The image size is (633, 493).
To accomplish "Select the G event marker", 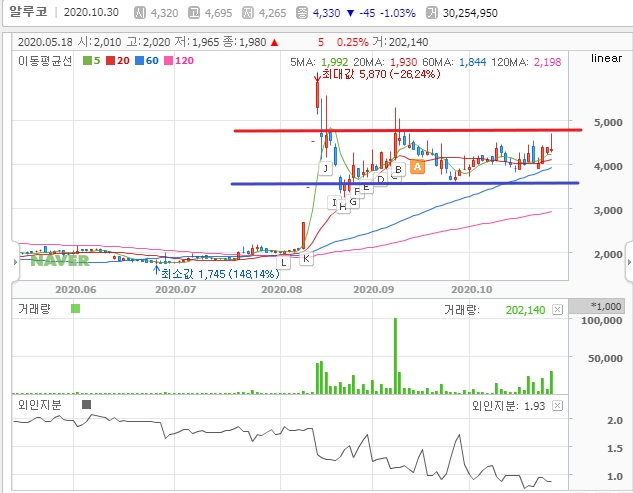I will 353,201.
